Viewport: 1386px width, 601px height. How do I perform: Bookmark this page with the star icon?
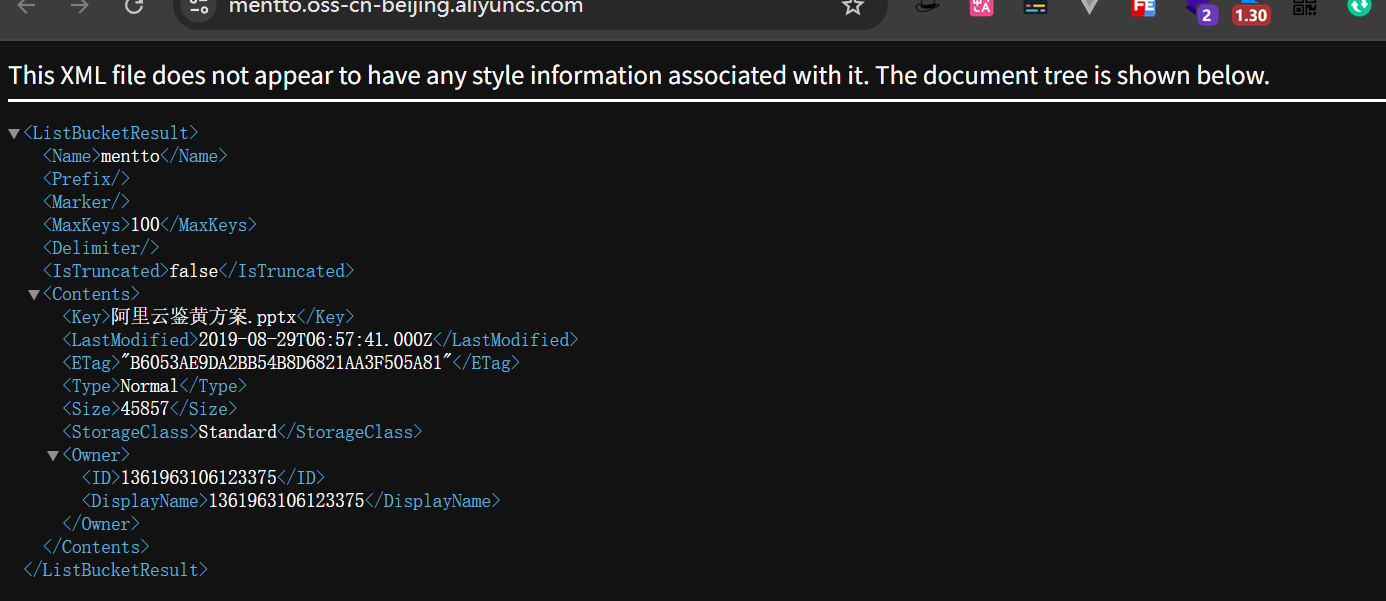[x=852, y=7]
